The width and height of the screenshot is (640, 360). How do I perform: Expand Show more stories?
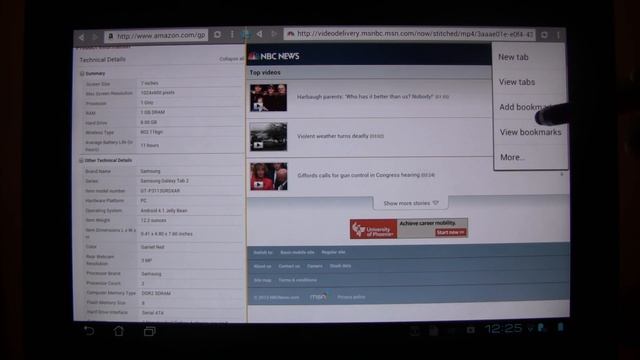[411, 203]
